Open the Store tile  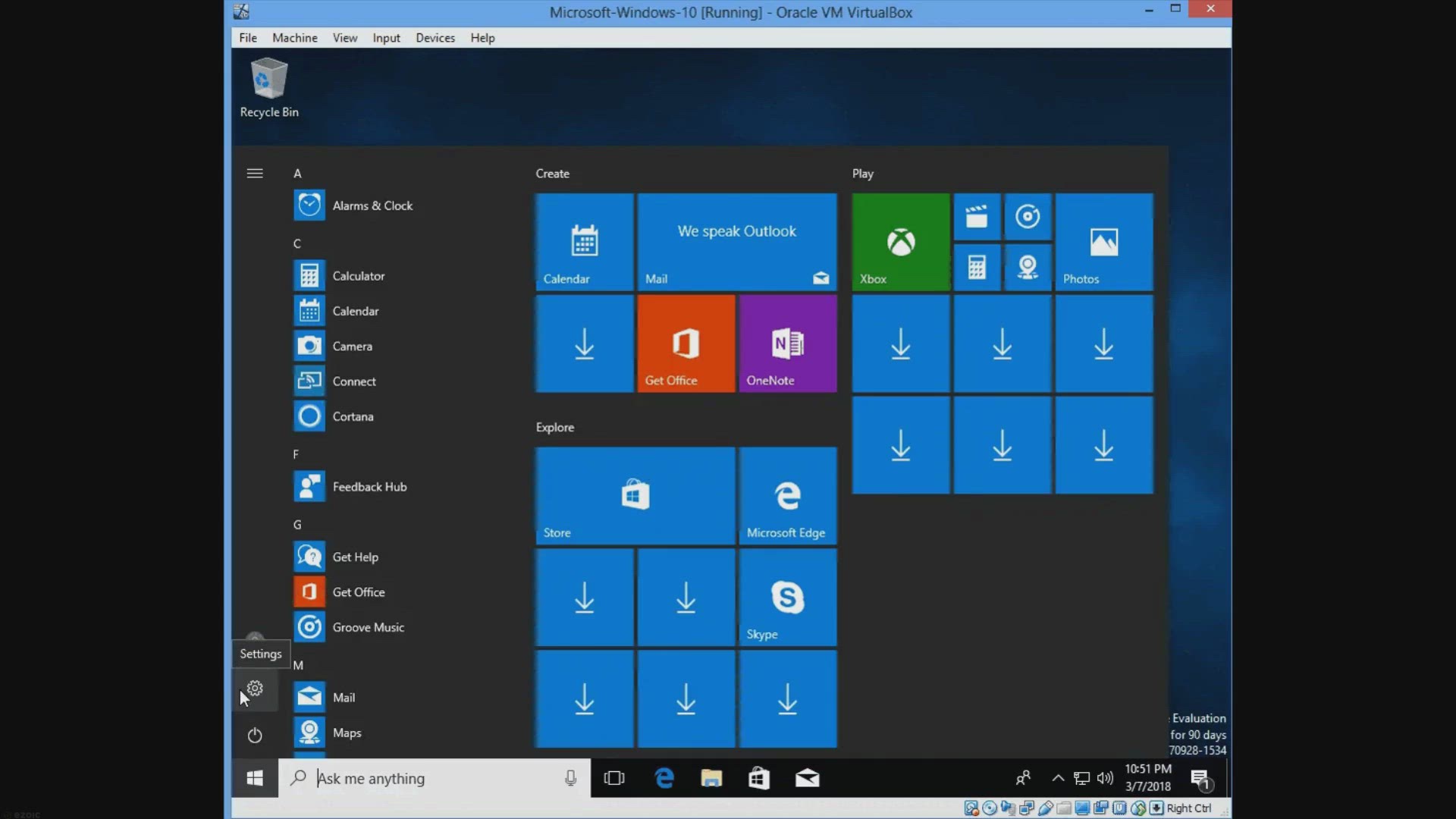pos(635,496)
